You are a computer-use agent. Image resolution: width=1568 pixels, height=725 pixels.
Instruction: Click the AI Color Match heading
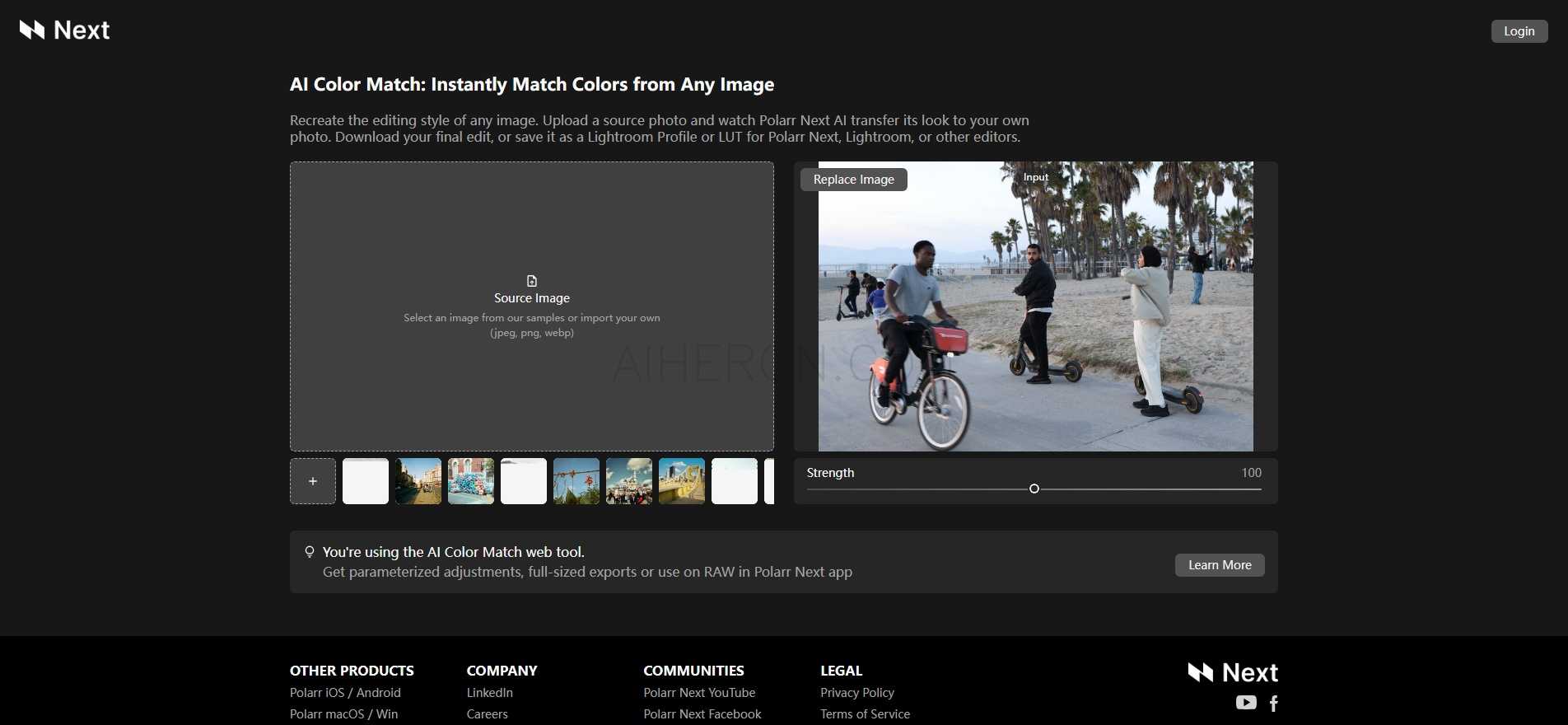(x=532, y=85)
